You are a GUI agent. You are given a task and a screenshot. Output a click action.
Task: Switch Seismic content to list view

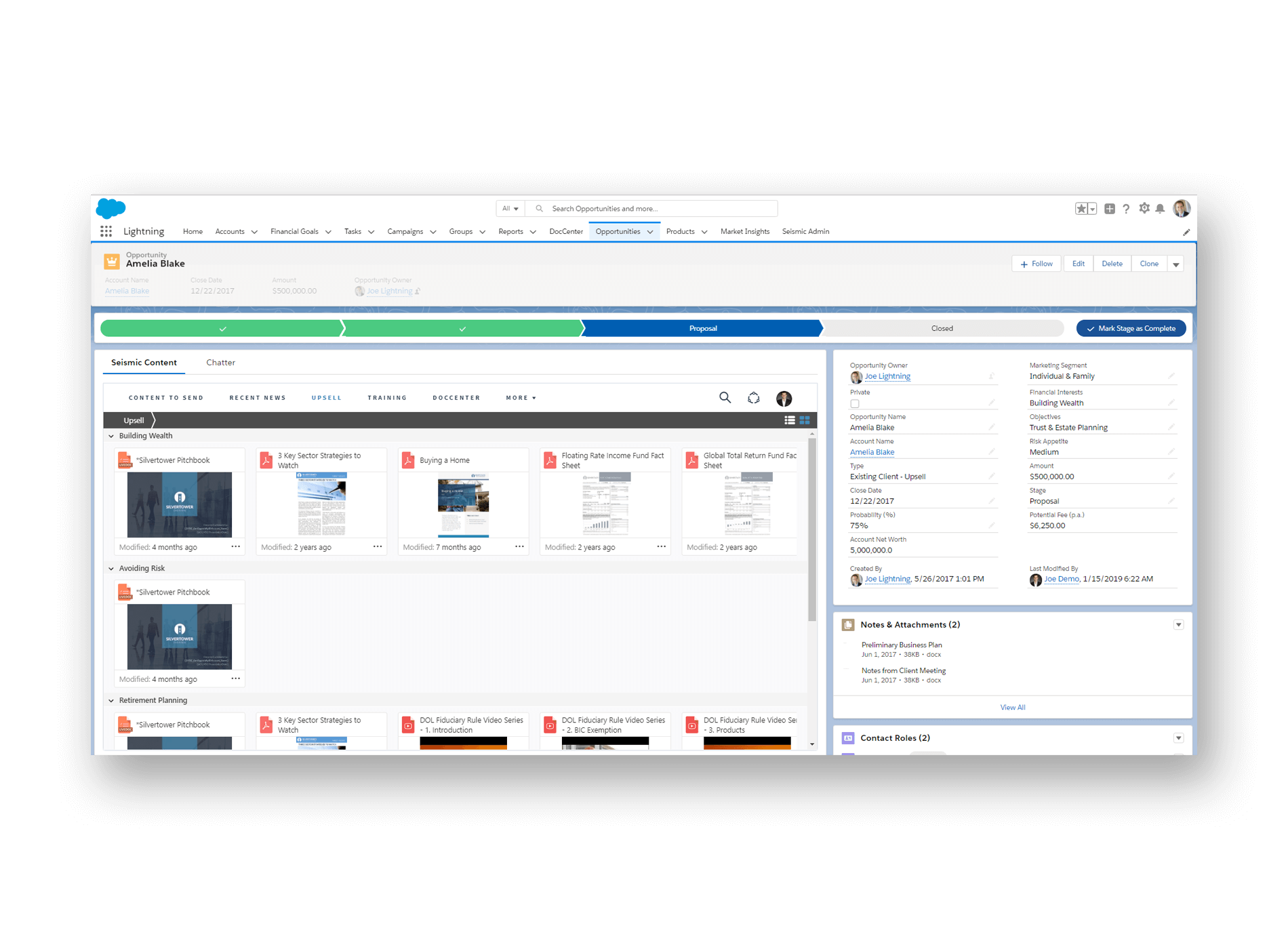790,420
